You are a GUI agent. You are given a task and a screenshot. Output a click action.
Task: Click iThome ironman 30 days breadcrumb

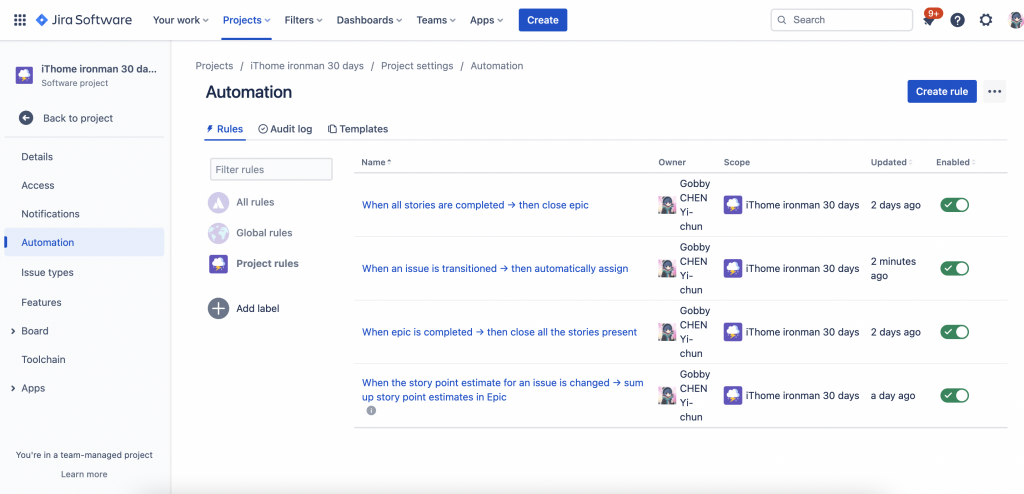point(307,66)
